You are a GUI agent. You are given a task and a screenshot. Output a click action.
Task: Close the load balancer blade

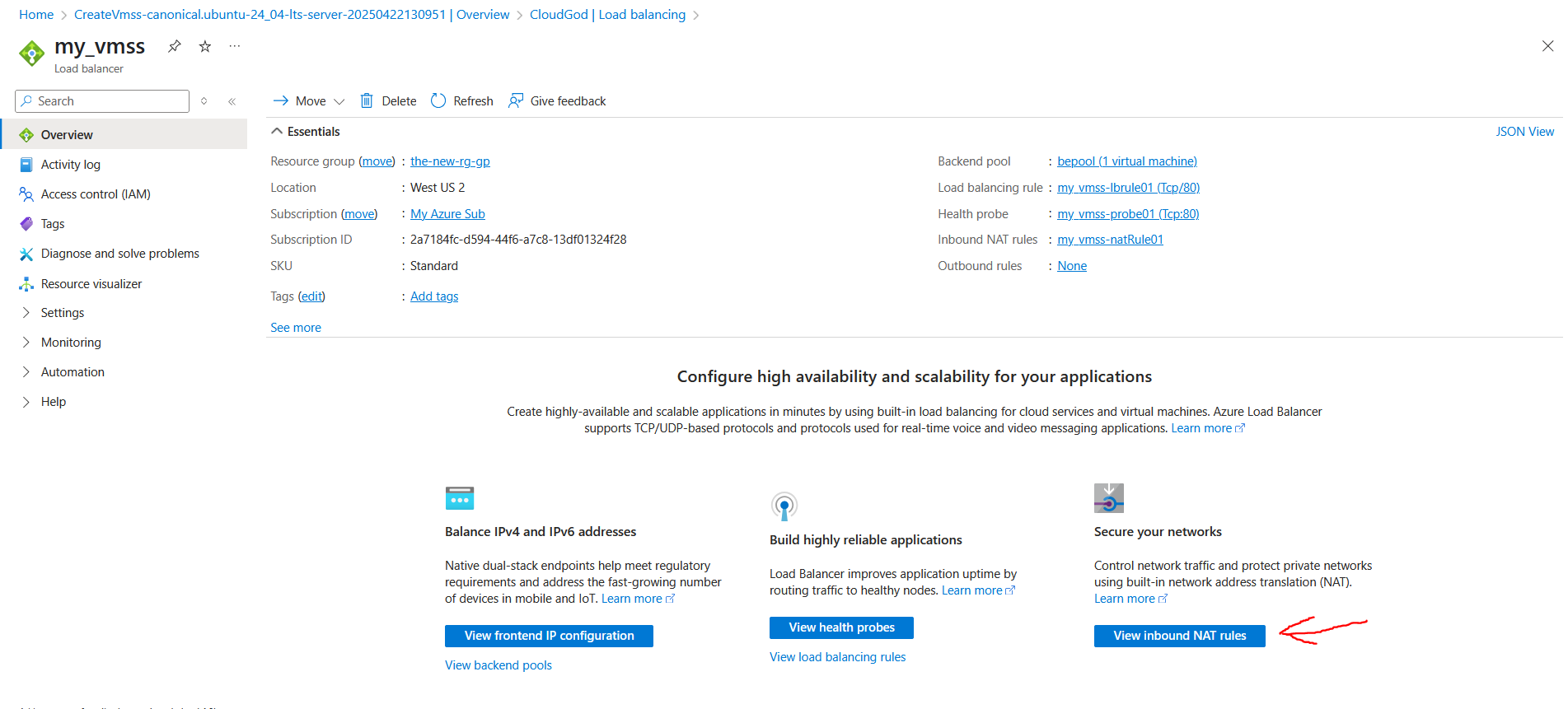click(1547, 46)
